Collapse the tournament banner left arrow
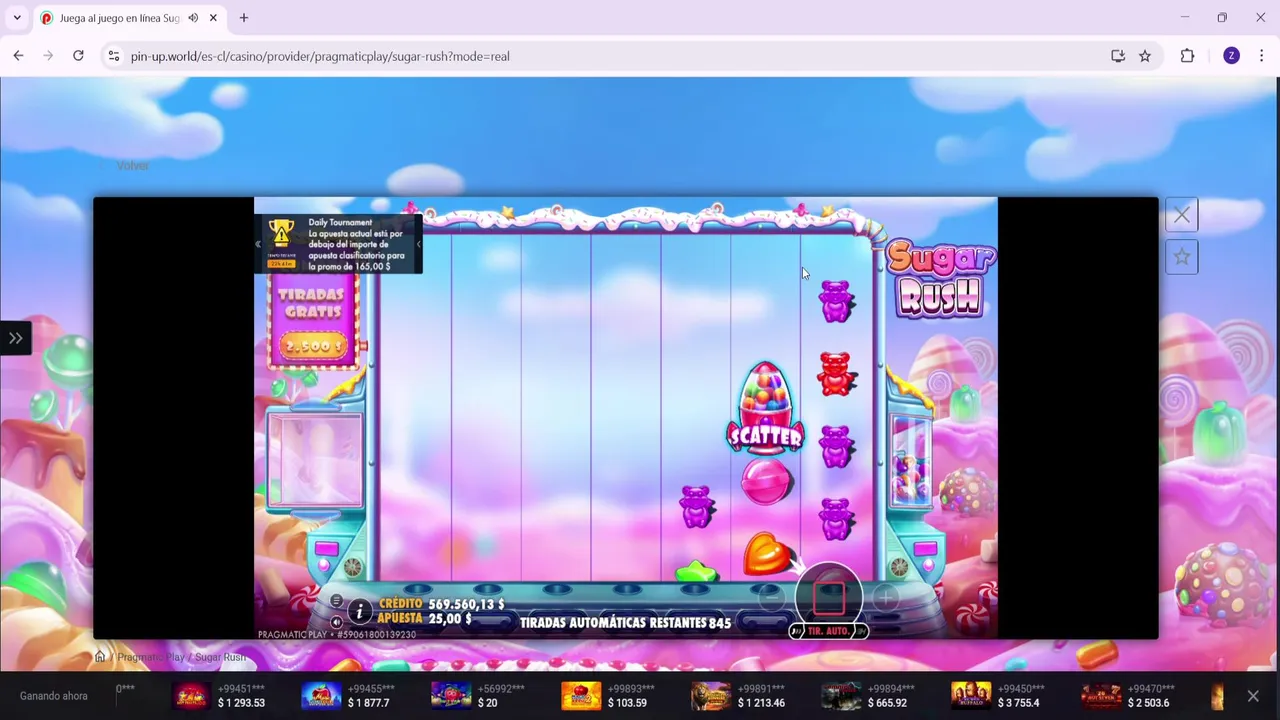Screen dimensions: 1280x720 258,244
